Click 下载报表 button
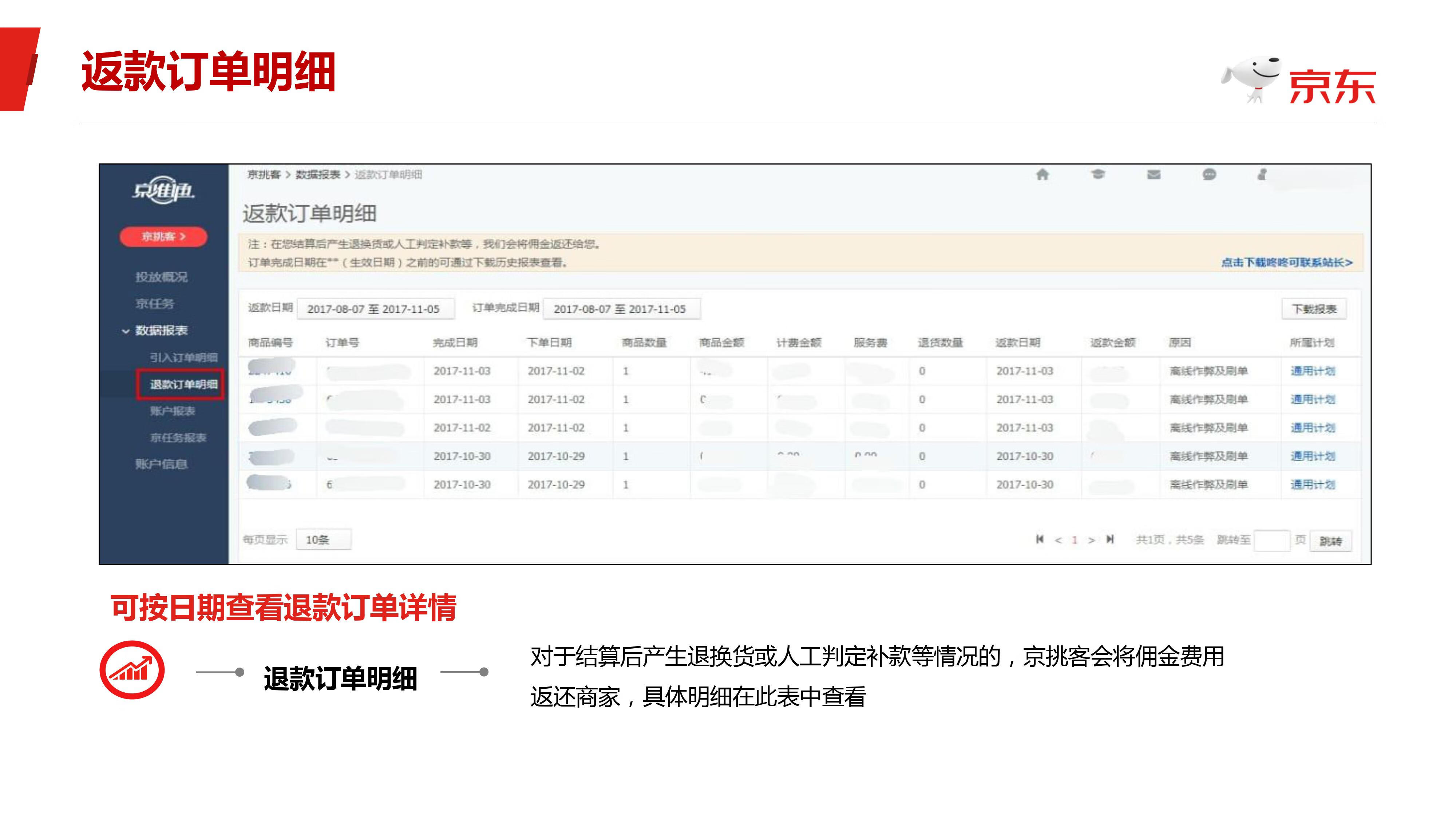 [x=1314, y=309]
